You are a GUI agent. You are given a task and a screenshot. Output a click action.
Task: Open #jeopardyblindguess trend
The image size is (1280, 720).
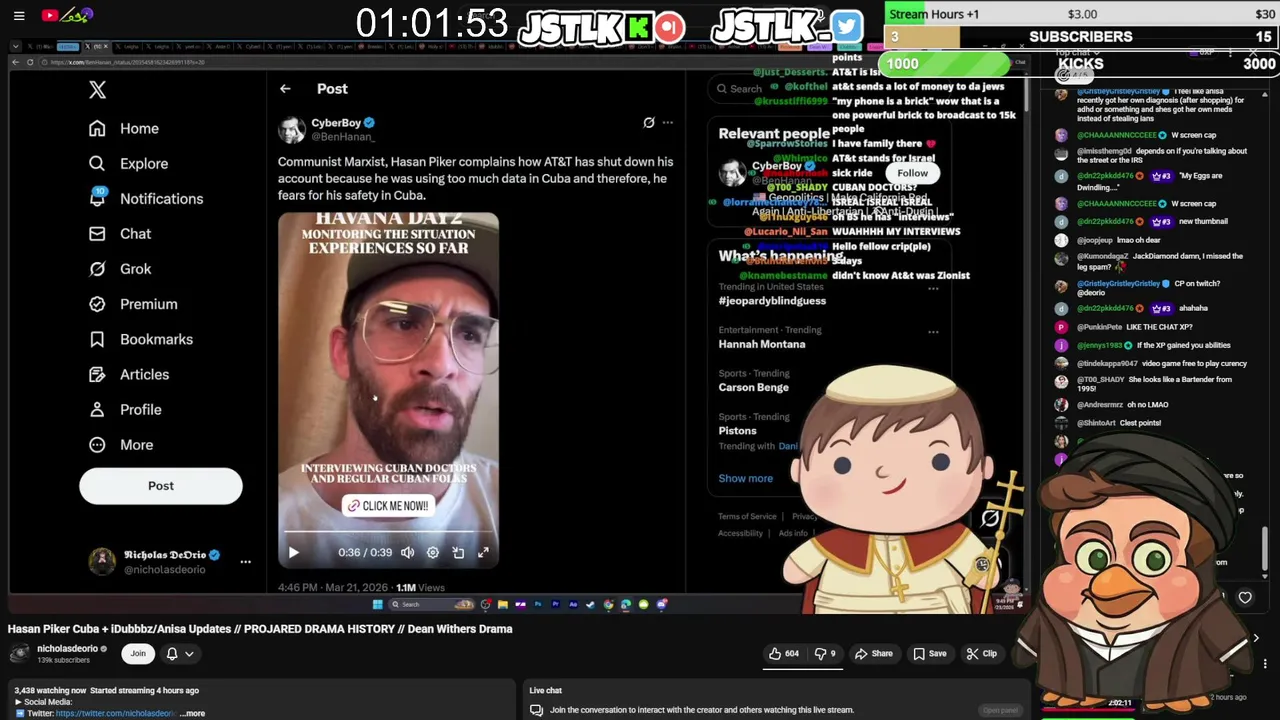pos(772,300)
